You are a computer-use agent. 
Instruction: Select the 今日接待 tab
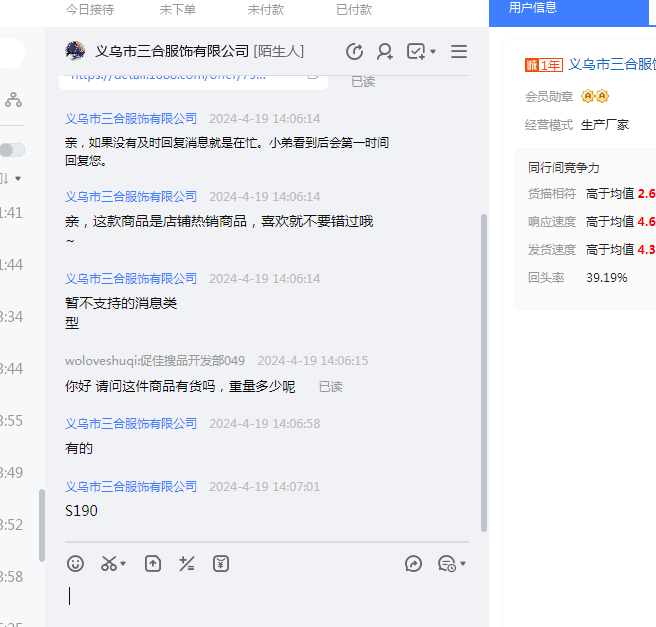(90, 9)
